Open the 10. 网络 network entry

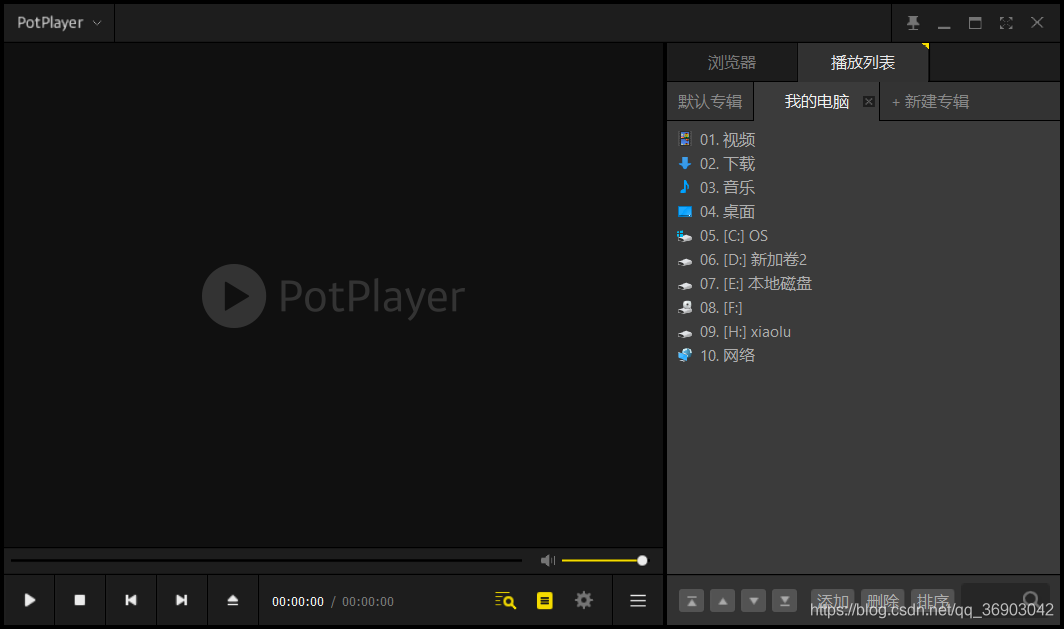pyautogui.click(x=728, y=355)
